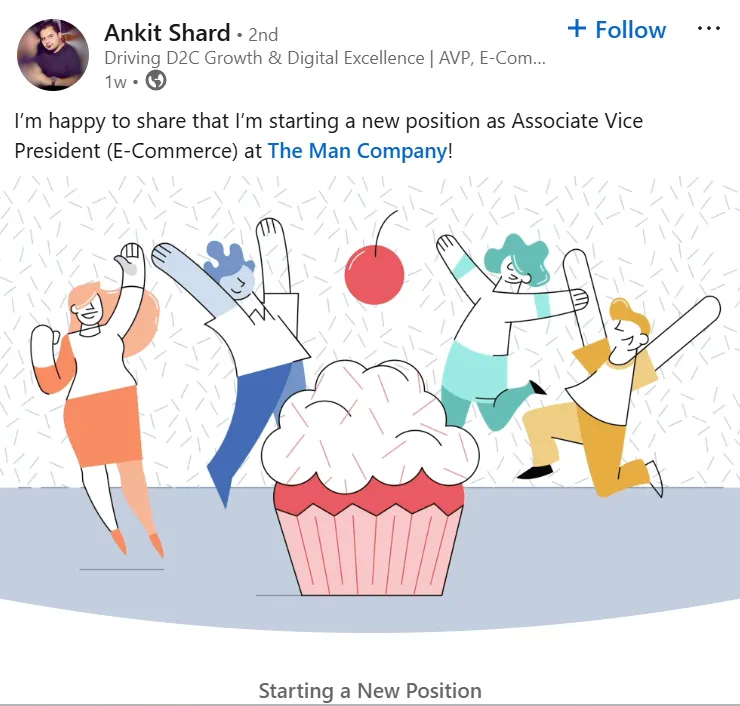
Task: Click the profile headline Driving D2C Growth
Action: [x=325, y=59]
